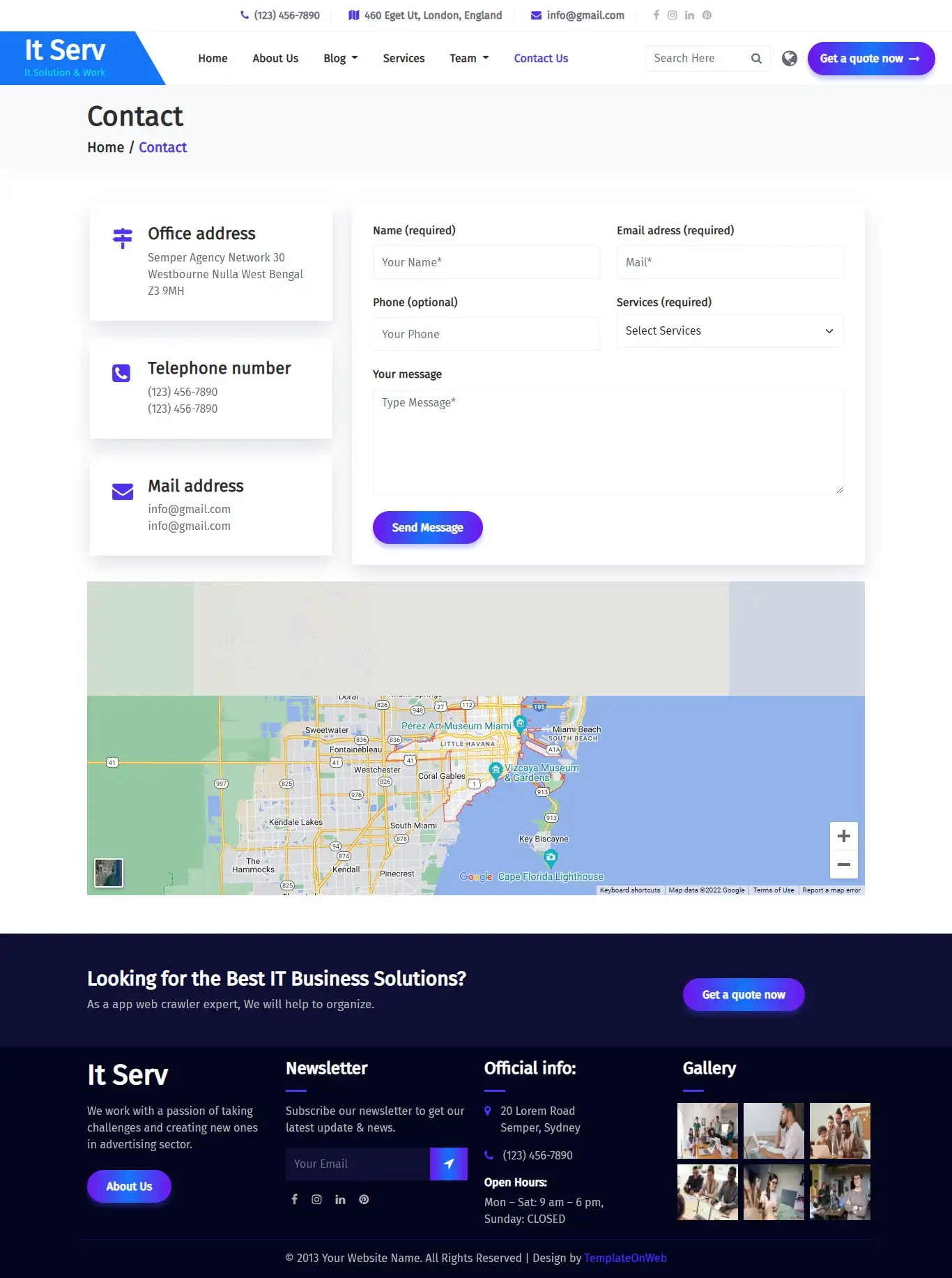The height and width of the screenshot is (1278, 952).
Task: Click the LinkedIn icon in top bar
Action: click(x=689, y=15)
